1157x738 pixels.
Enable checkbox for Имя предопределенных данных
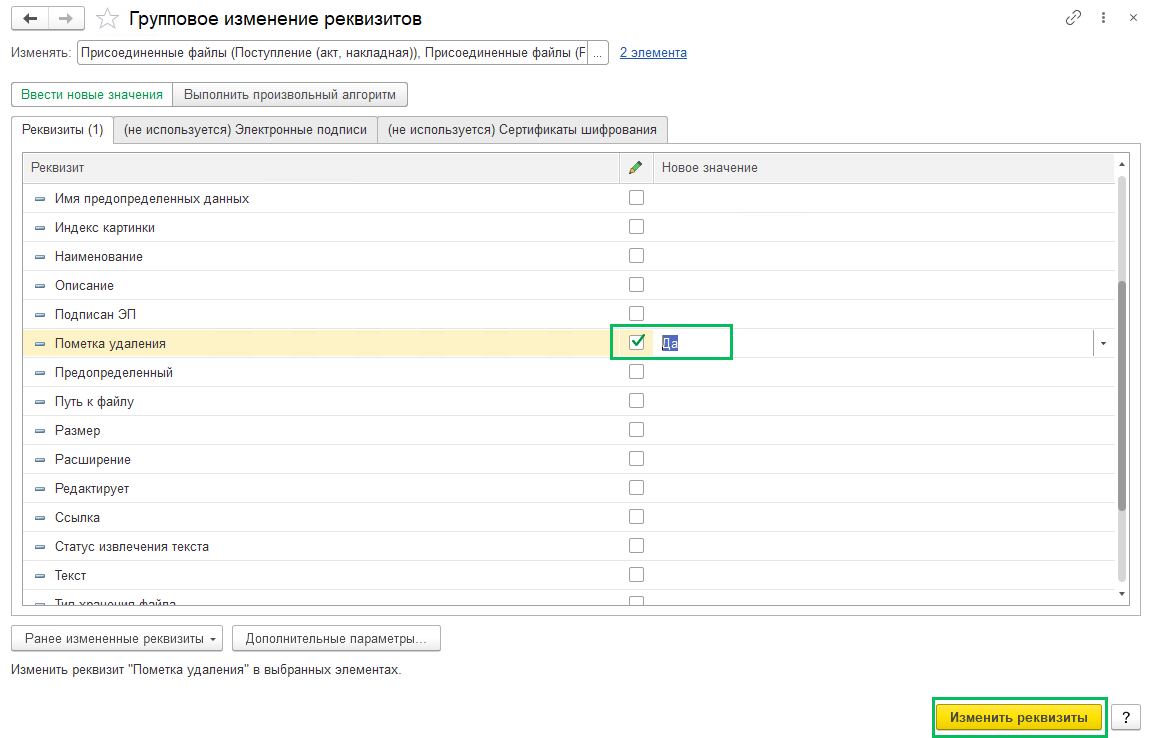[x=636, y=198]
